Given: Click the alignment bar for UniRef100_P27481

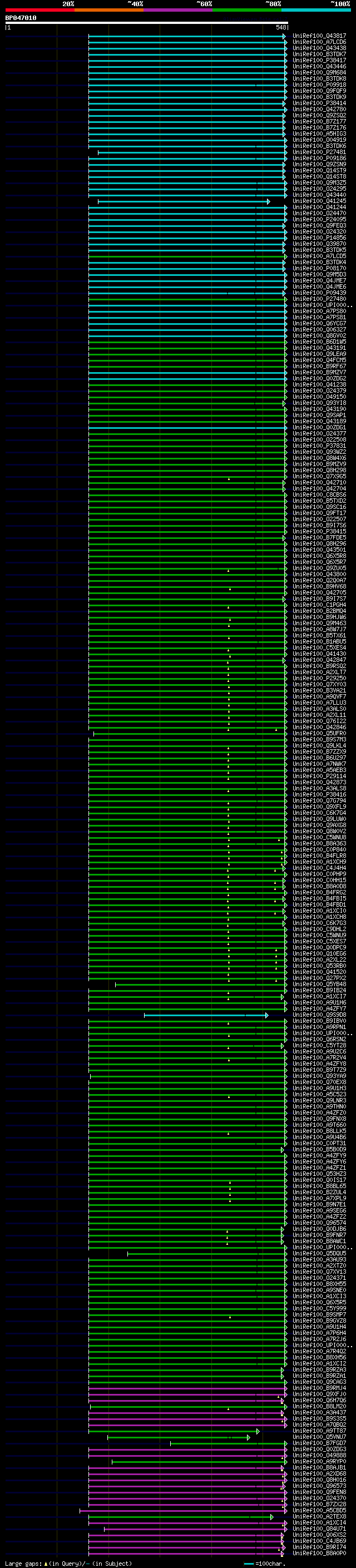Looking at the screenshot, I should click(192, 152).
